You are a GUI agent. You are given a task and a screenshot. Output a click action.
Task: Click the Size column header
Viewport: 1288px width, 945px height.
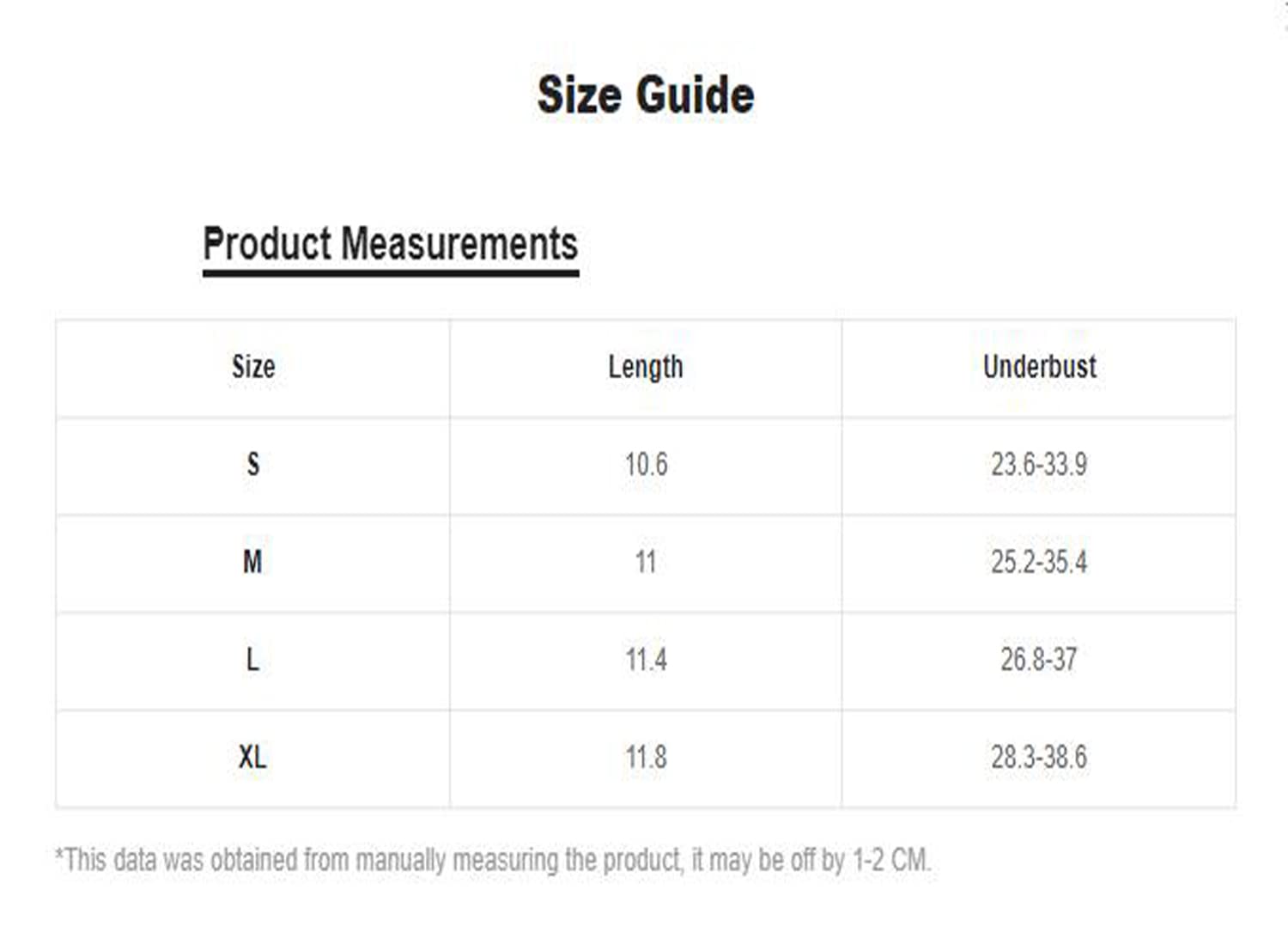pyautogui.click(x=253, y=367)
